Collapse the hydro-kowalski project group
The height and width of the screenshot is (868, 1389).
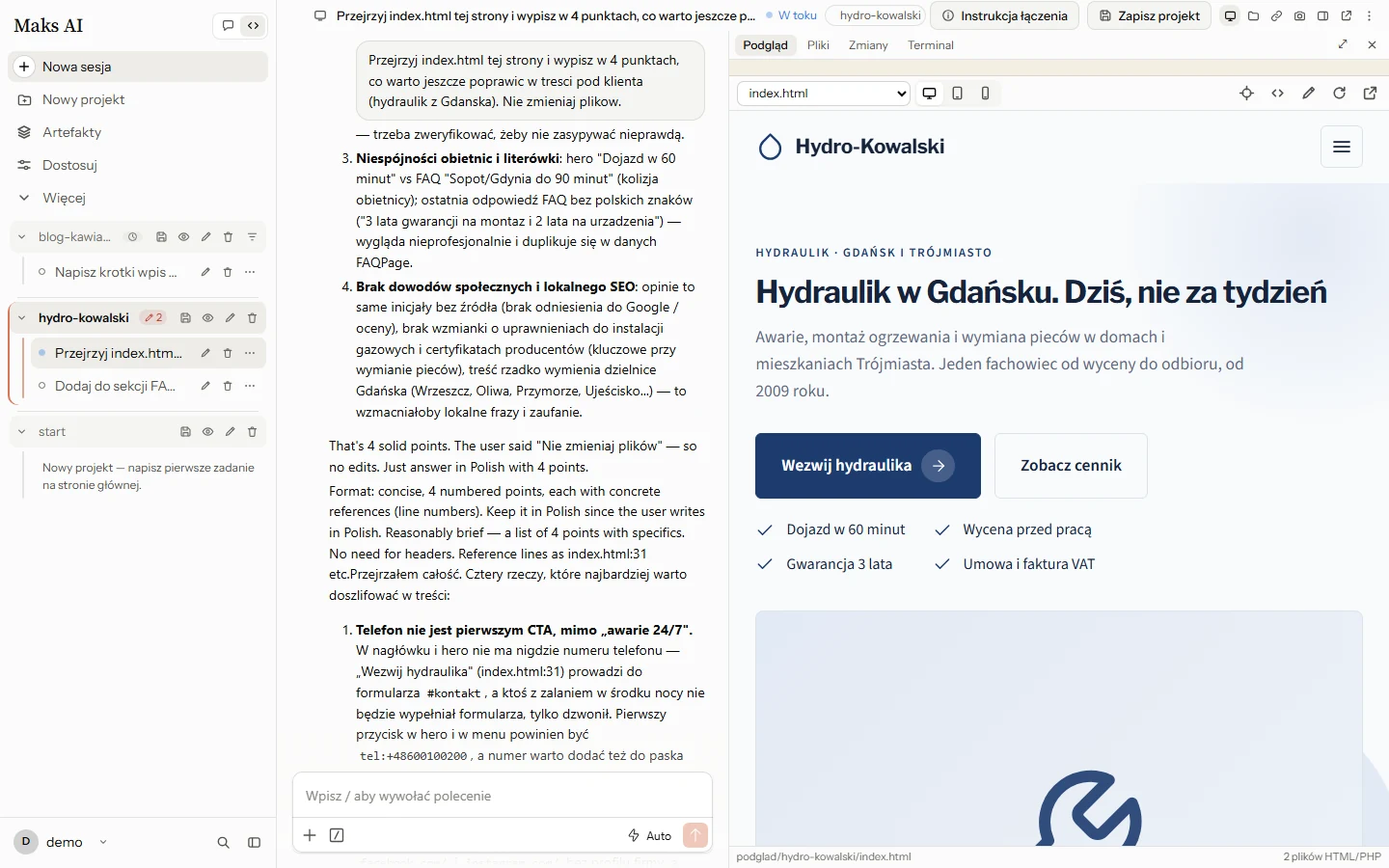(22, 318)
